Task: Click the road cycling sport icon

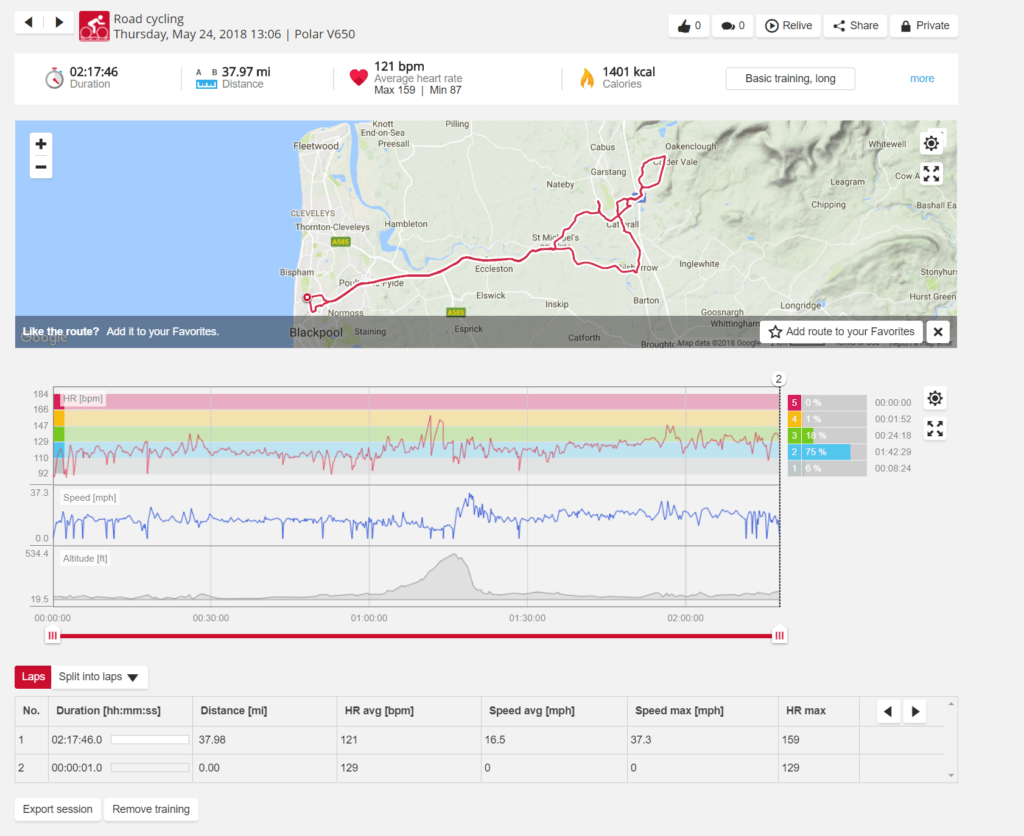Action: pyautogui.click(x=94, y=26)
